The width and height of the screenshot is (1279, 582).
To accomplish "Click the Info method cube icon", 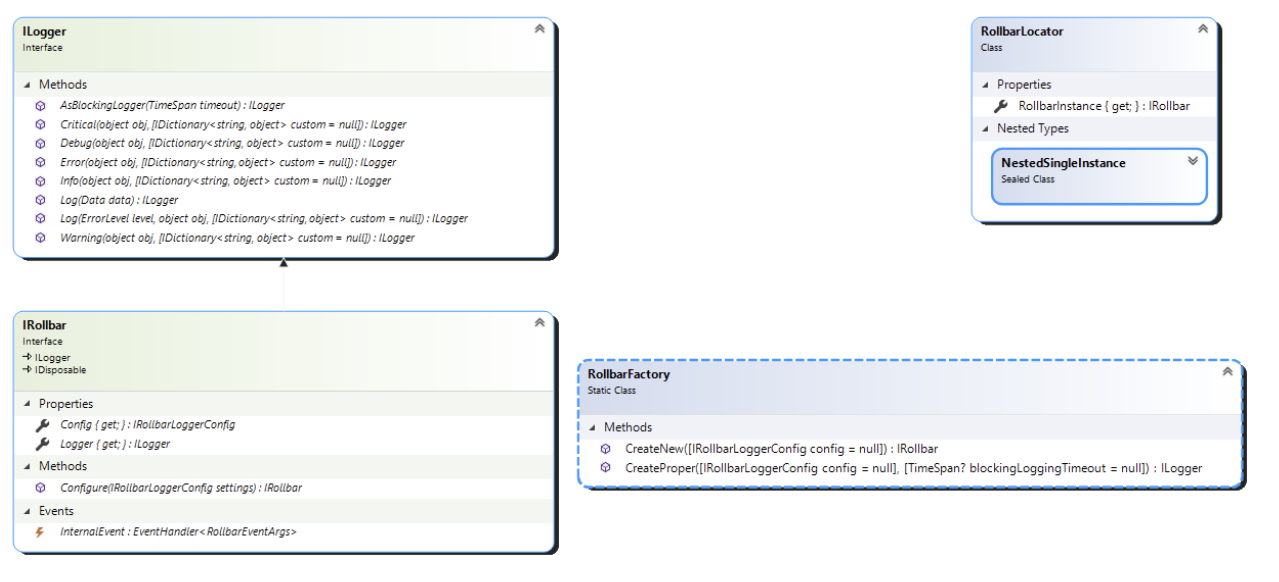I will [x=40, y=181].
